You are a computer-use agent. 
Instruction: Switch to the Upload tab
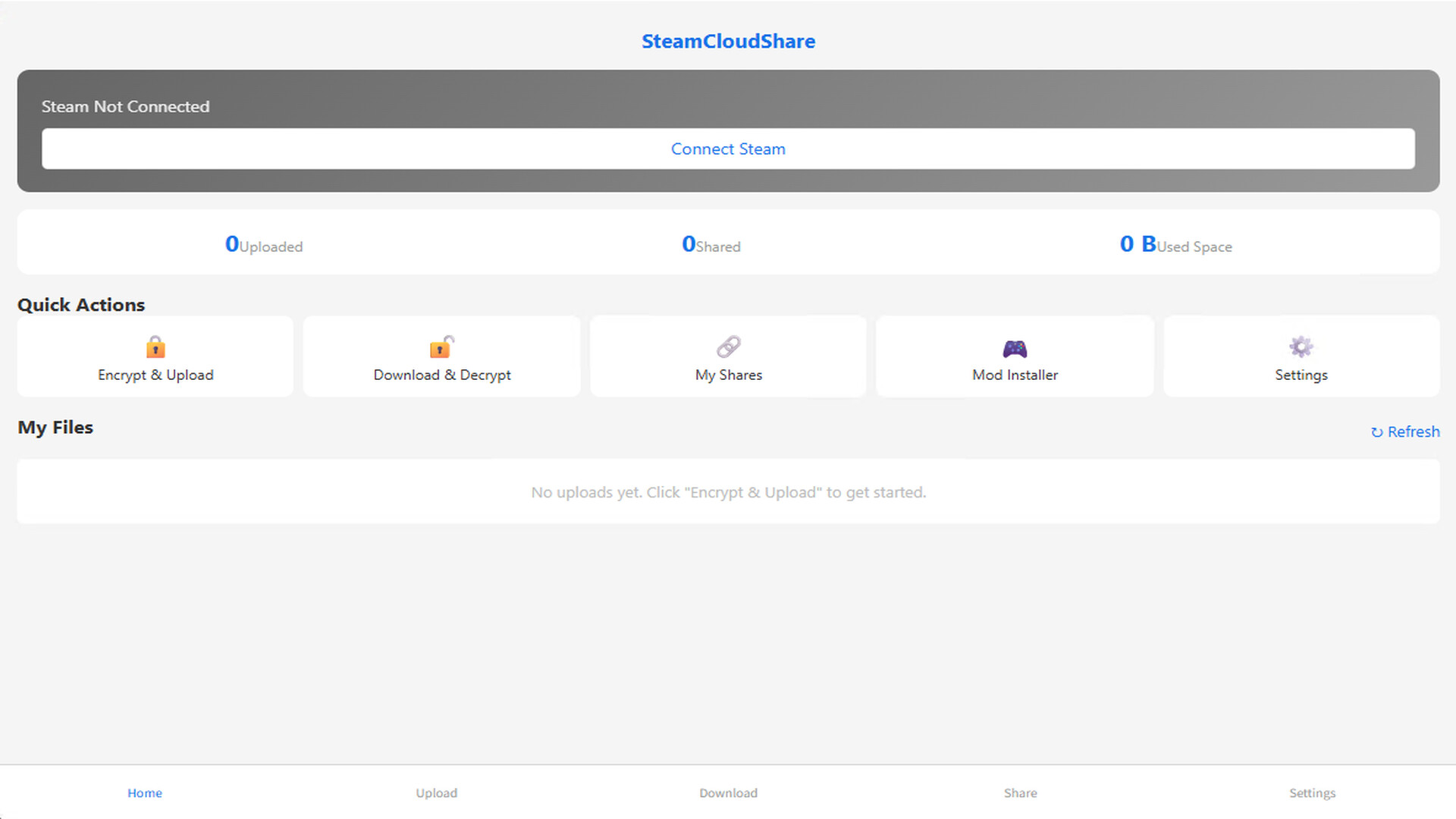pos(437,792)
